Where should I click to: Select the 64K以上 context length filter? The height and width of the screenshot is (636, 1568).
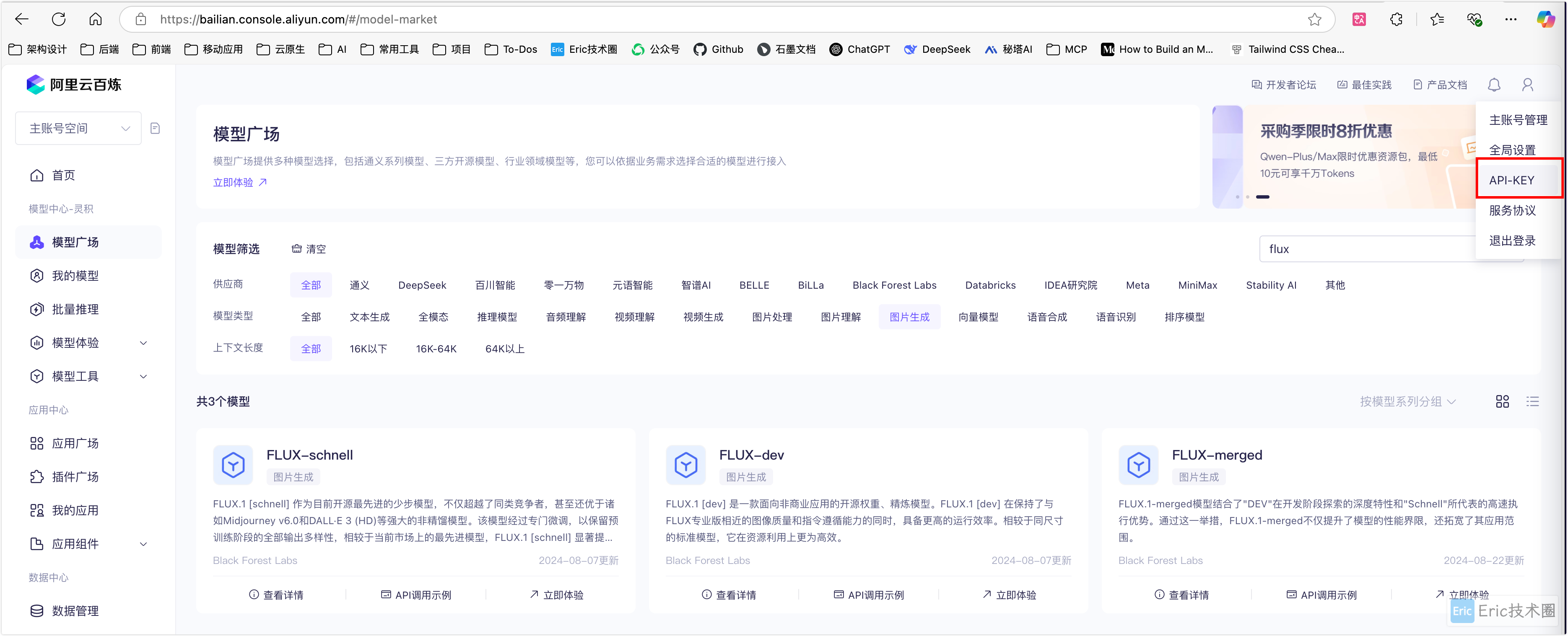[x=505, y=349]
